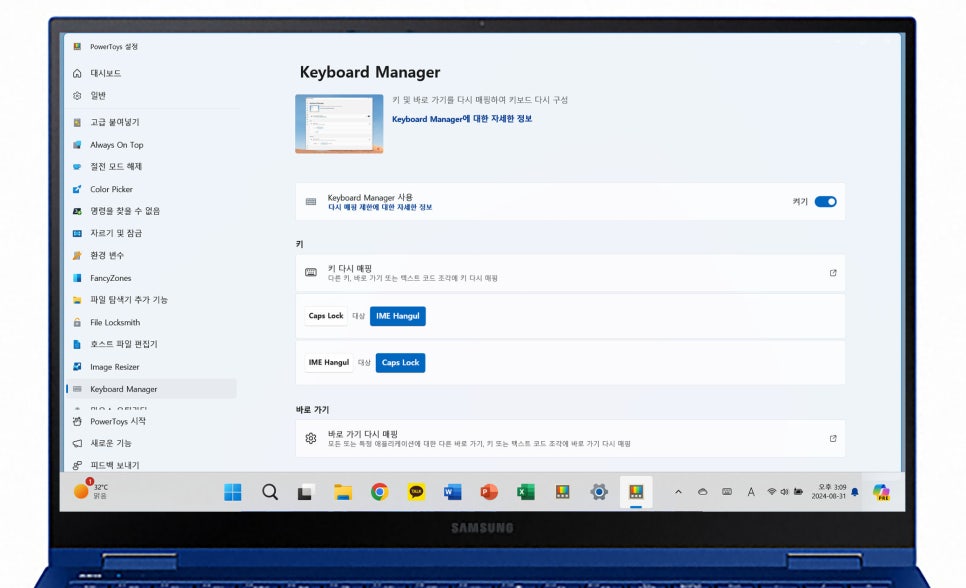This screenshot has height=588, width=966.
Task: Open Task View from the taskbar
Action: (306, 492)
